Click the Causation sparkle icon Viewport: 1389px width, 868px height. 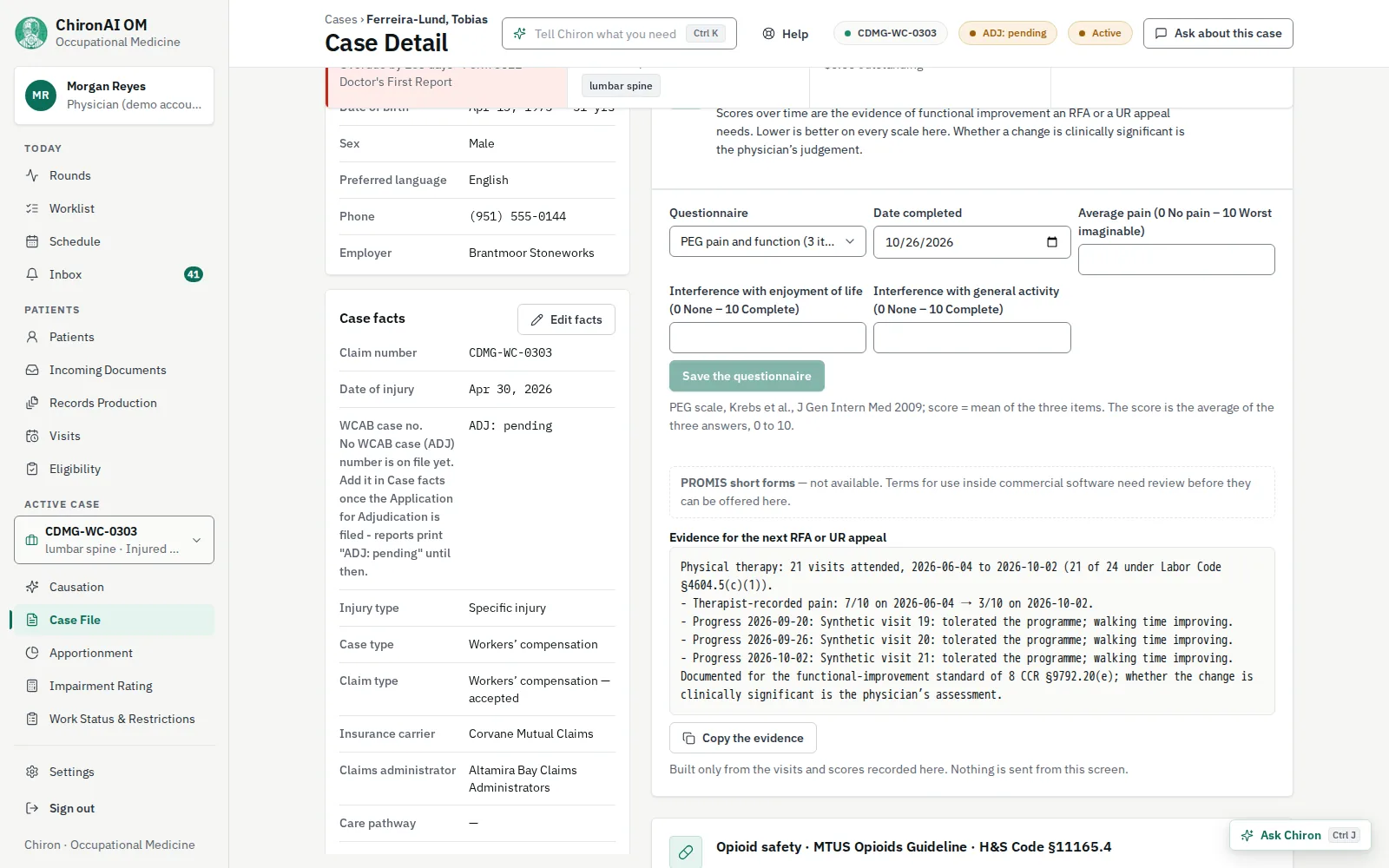[x=32, y=587]
